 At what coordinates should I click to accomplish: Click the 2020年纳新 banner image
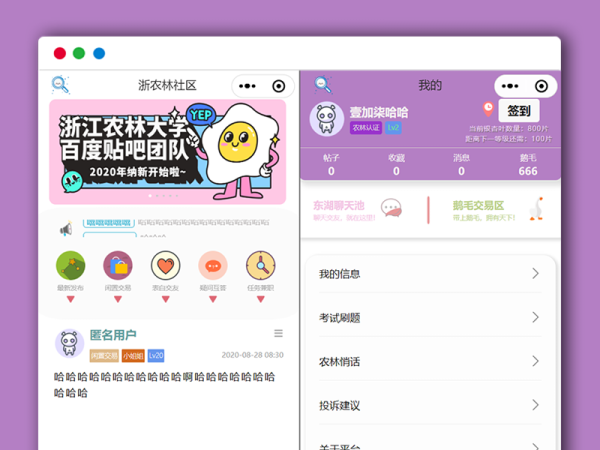(x=168, y=152)
